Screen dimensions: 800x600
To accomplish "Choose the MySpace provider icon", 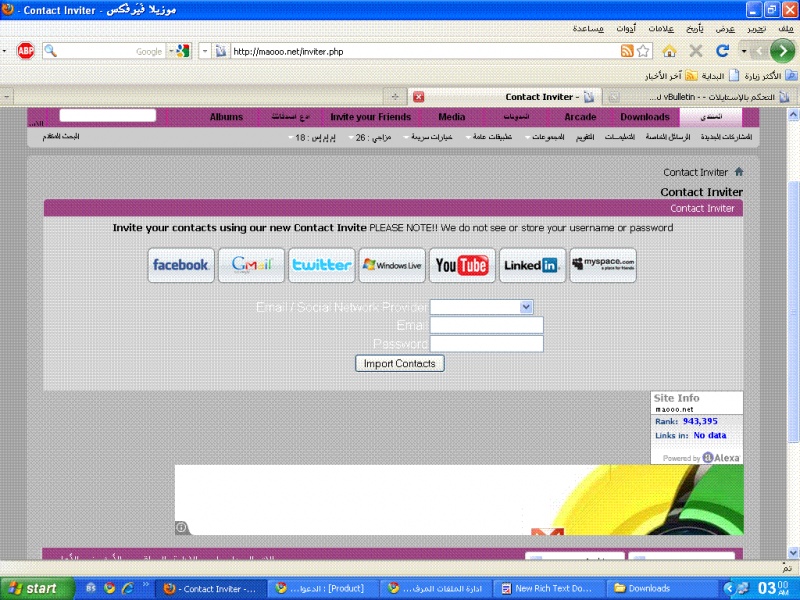I will tap(602, 265).
